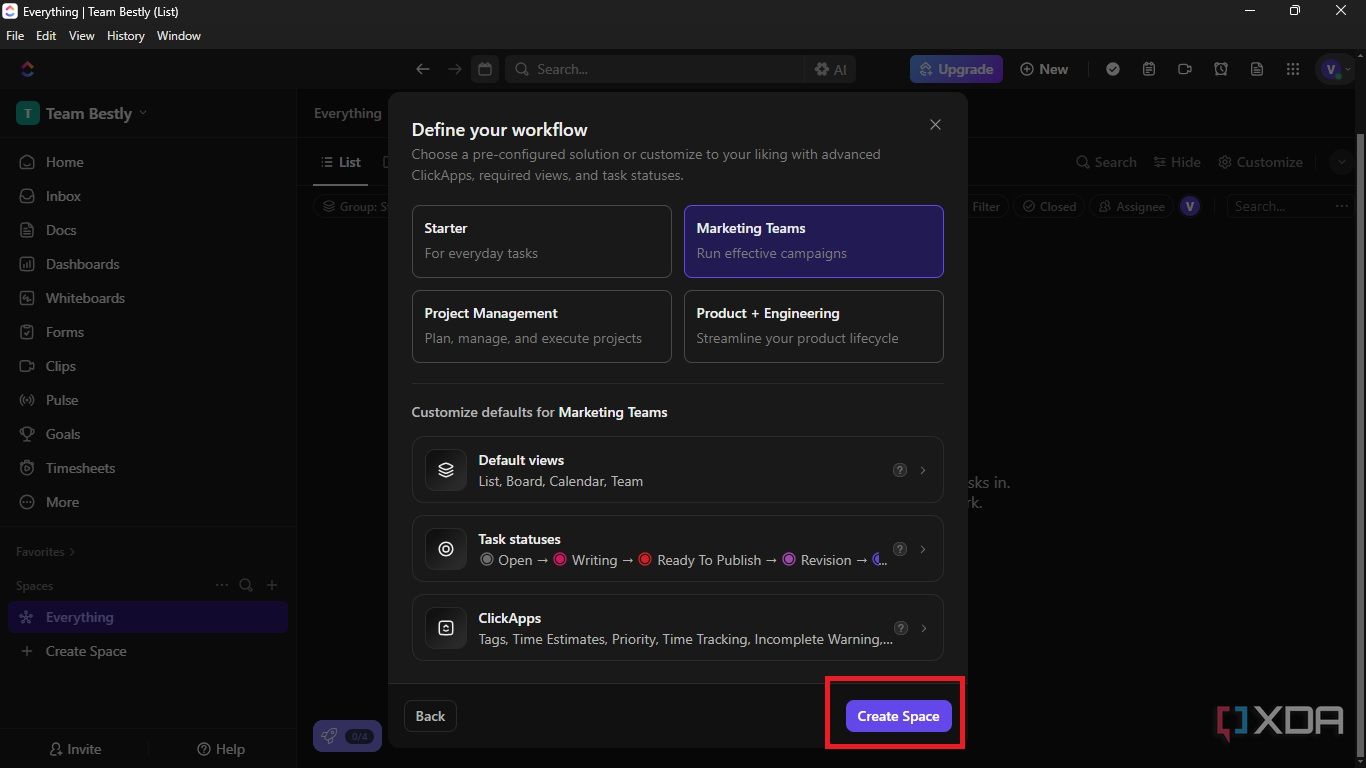Image resolution: width=1366 pixels, height=768 pixels.
Task: Open Timesheets in the sidebar
Action: point(150,468)
